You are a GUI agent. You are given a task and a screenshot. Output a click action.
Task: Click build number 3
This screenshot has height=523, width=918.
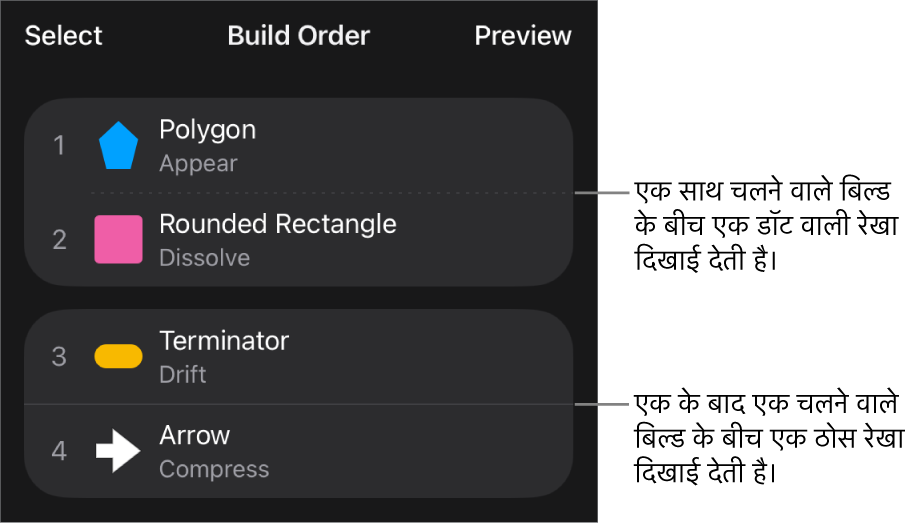pyautogui.click(x=59, y=357)
